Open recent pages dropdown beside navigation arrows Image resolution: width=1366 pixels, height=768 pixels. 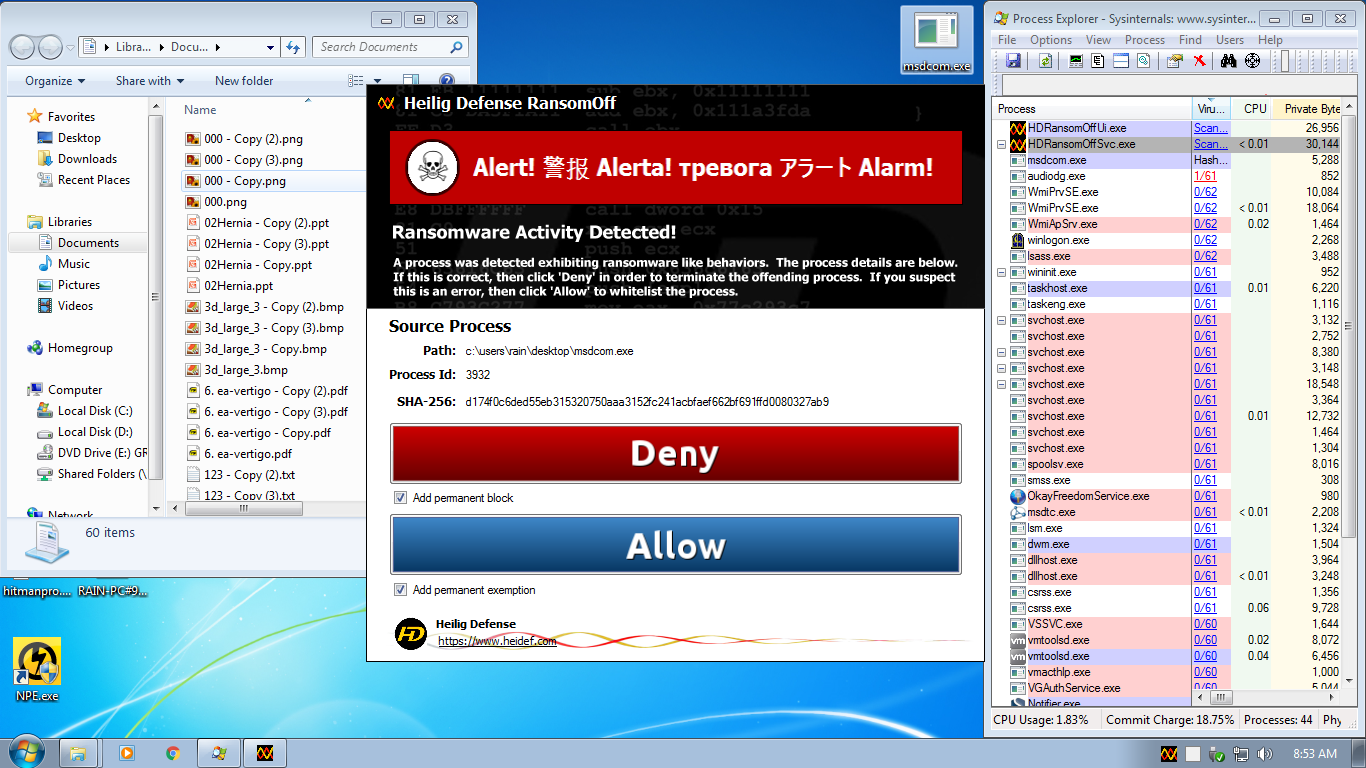click(x=70, y=47)
